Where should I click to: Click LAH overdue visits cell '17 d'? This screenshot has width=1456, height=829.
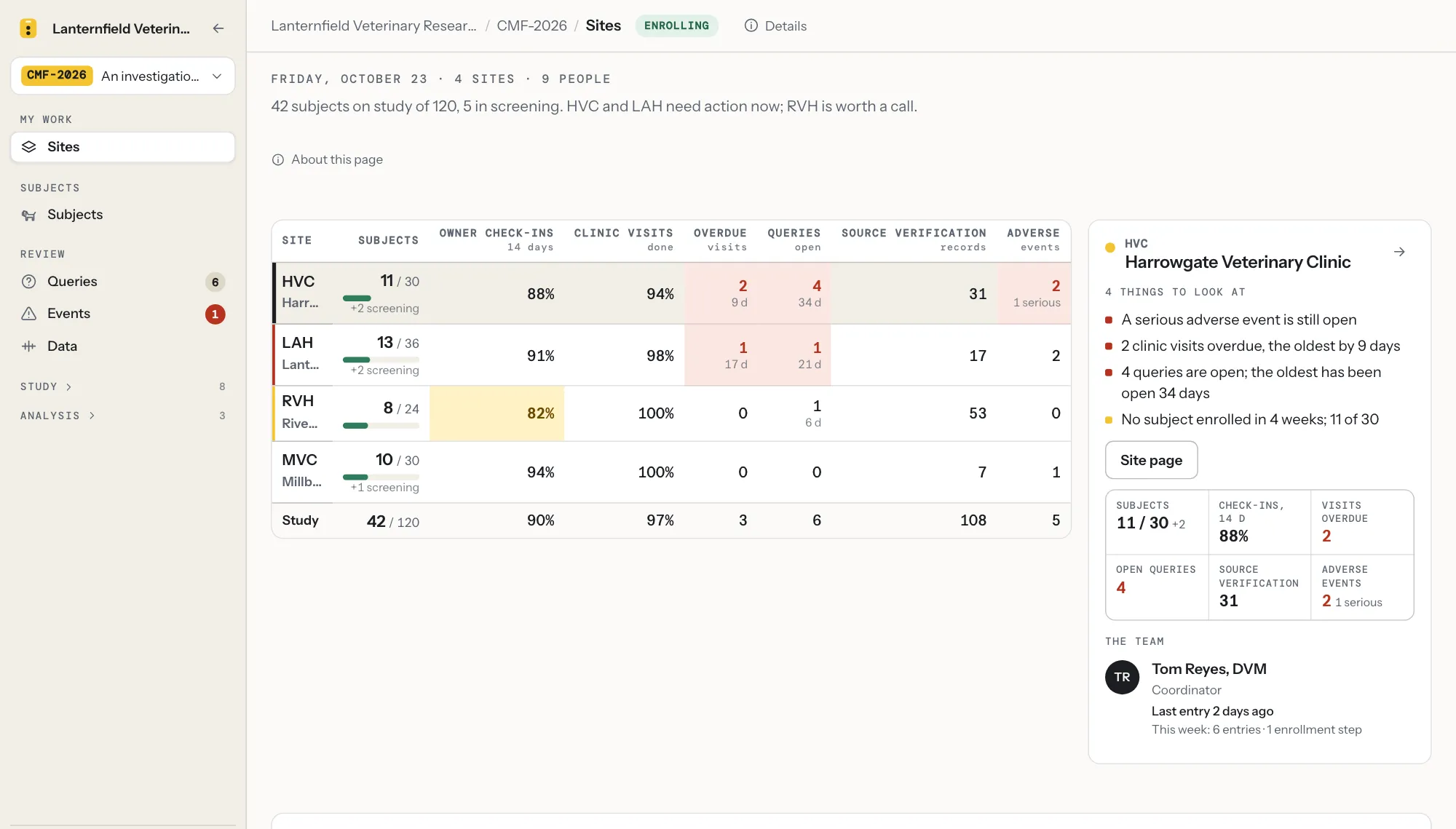pos(721,355)
